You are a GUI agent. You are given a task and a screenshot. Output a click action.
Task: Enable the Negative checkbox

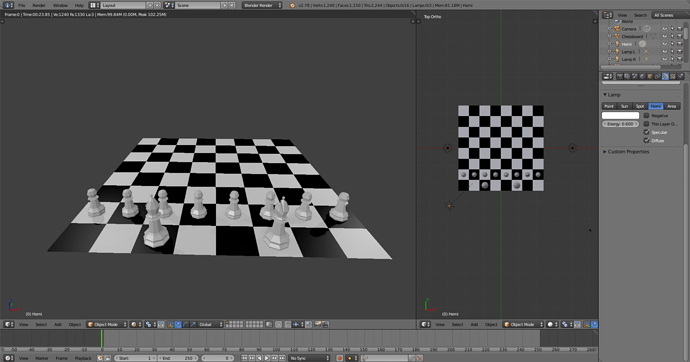646,115
